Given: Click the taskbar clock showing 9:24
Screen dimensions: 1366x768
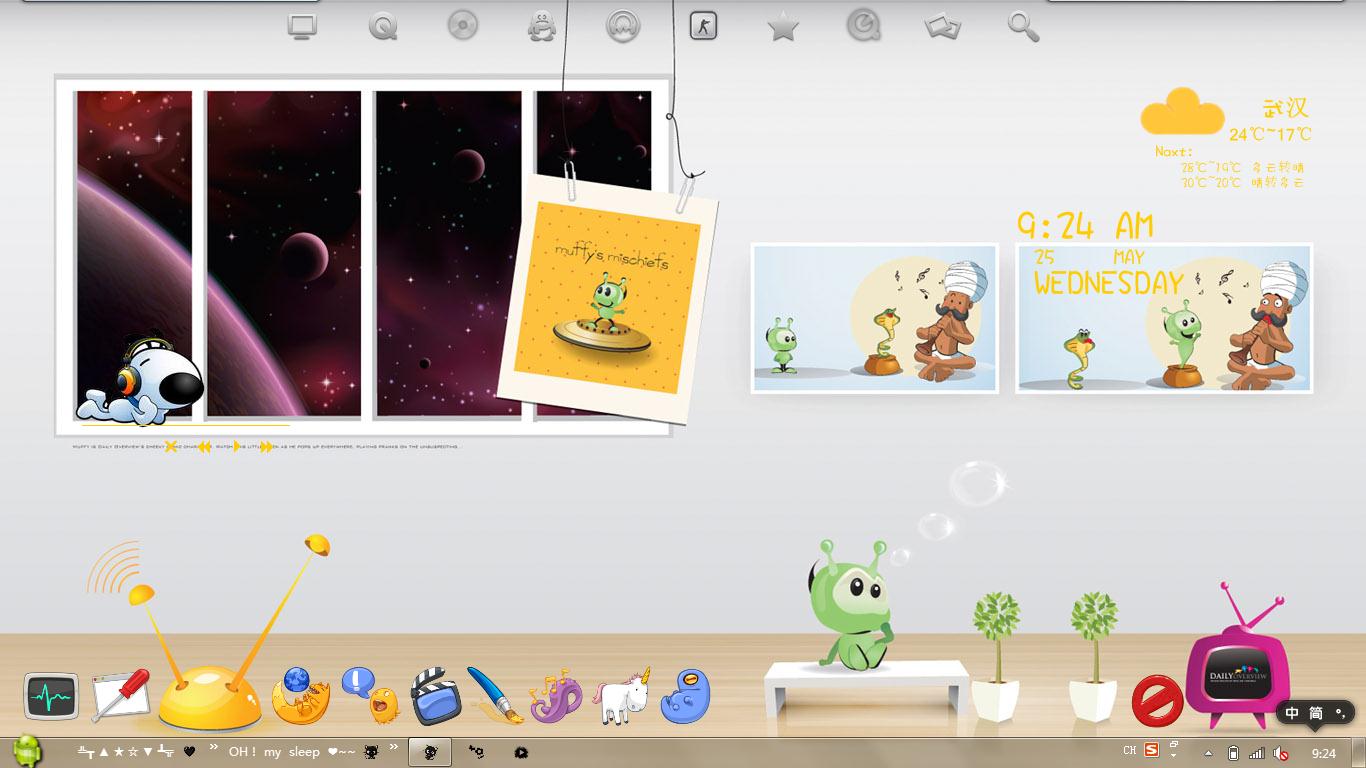Looking at the screenshot, I should [x=1324, y=753].
